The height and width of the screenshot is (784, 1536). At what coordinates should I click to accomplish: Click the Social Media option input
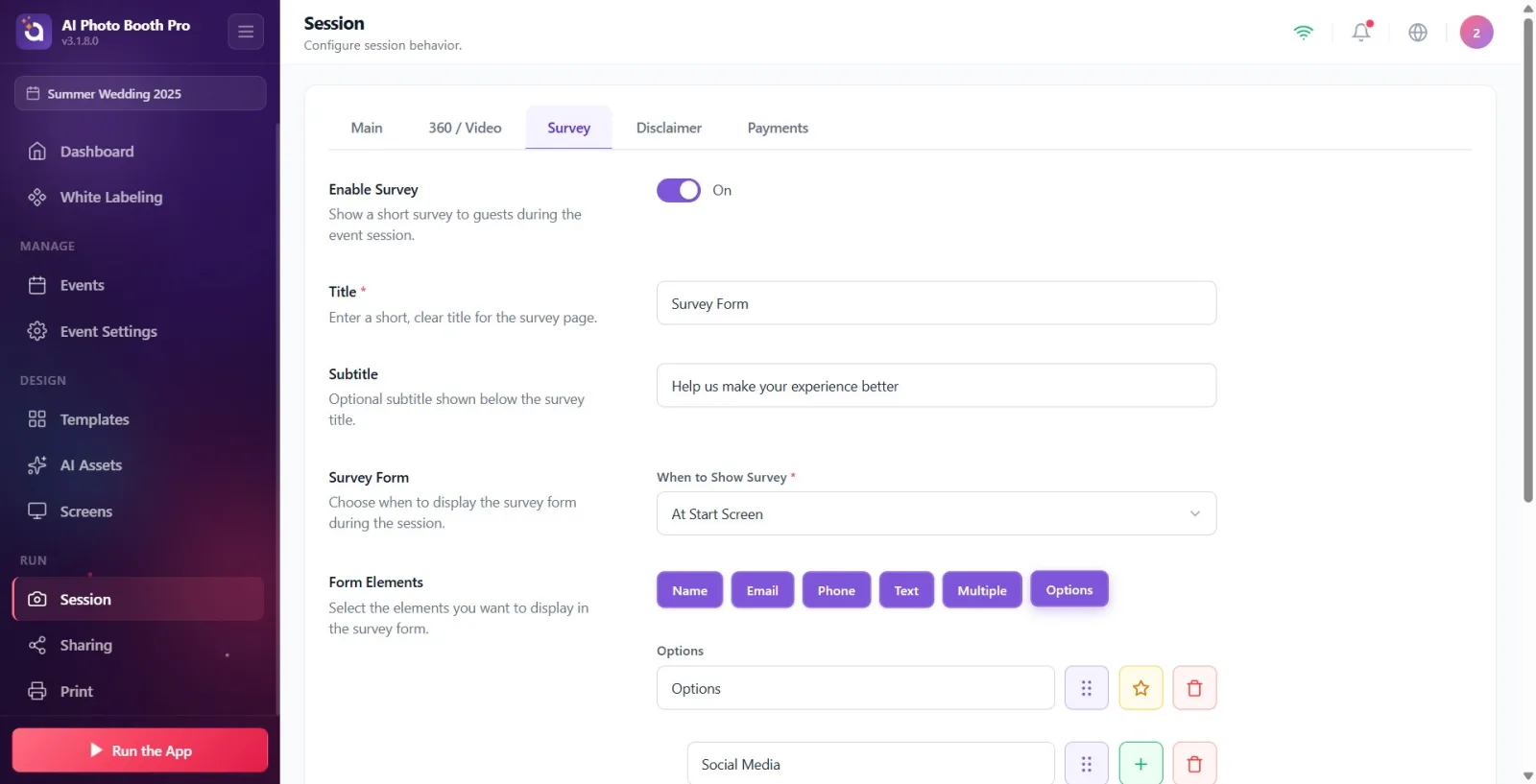[871, 764]
